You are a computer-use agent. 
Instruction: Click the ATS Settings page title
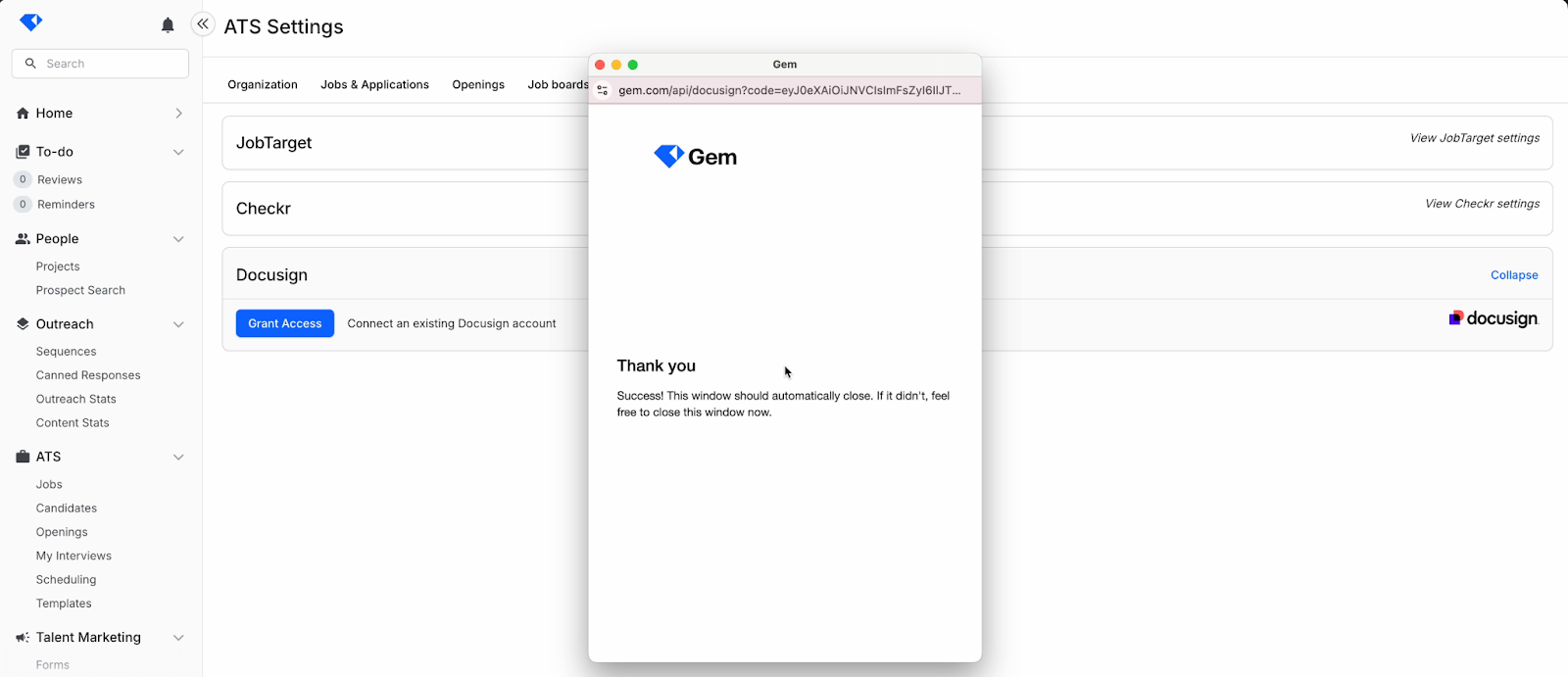pyautogui.click(x=283, y=27)
